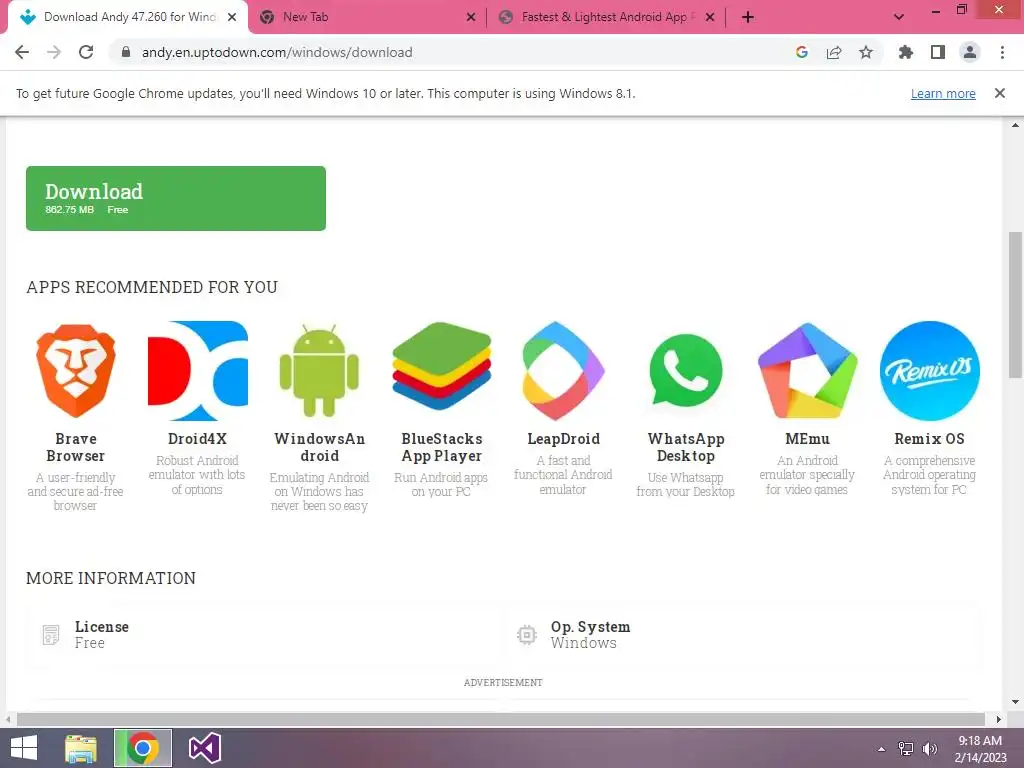Open the Droid4X title link
The height and width of the screenshot is (768, 1024).
tap(197, 439)
